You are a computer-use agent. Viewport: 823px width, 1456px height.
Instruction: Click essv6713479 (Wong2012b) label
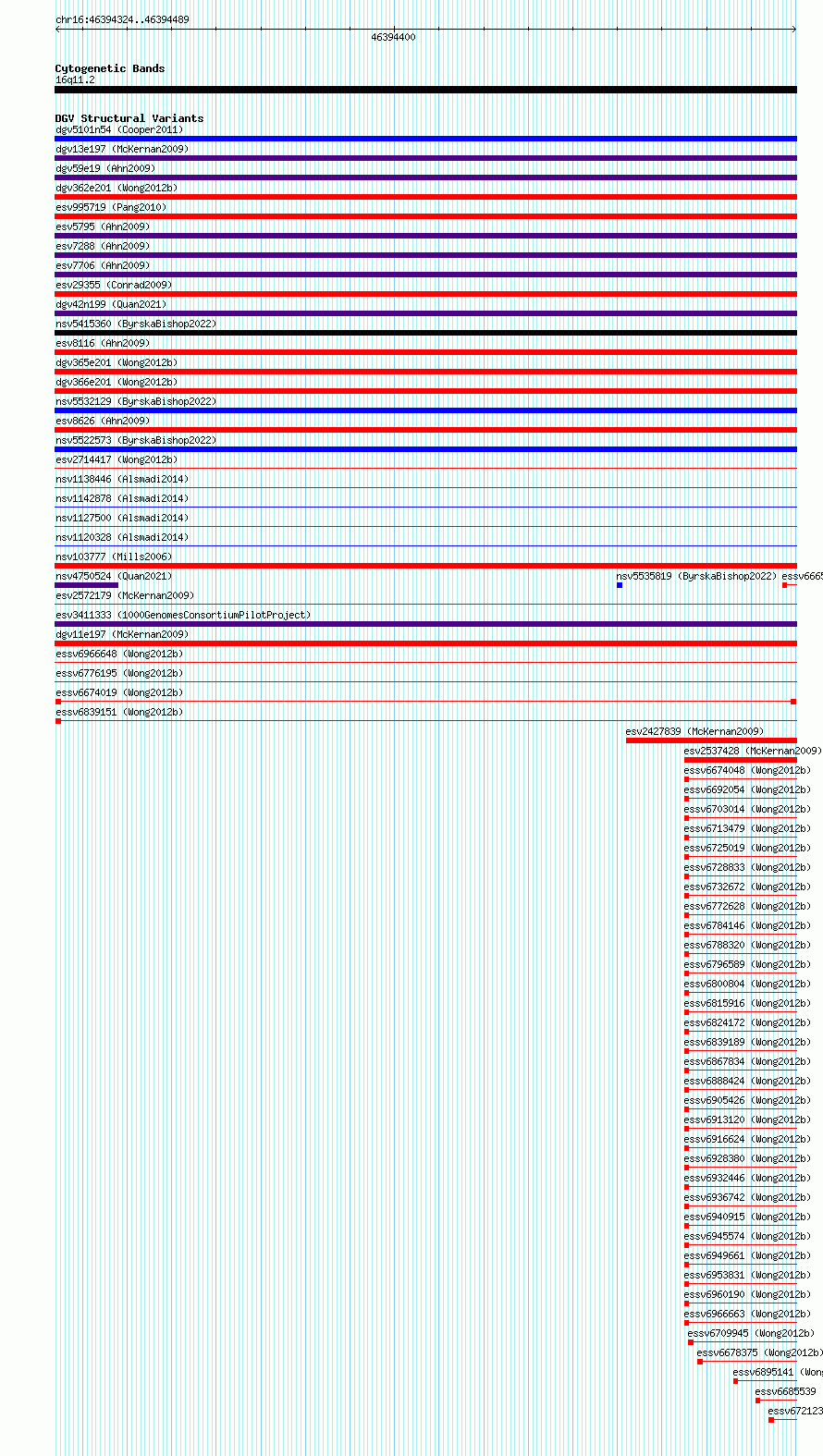747,828
